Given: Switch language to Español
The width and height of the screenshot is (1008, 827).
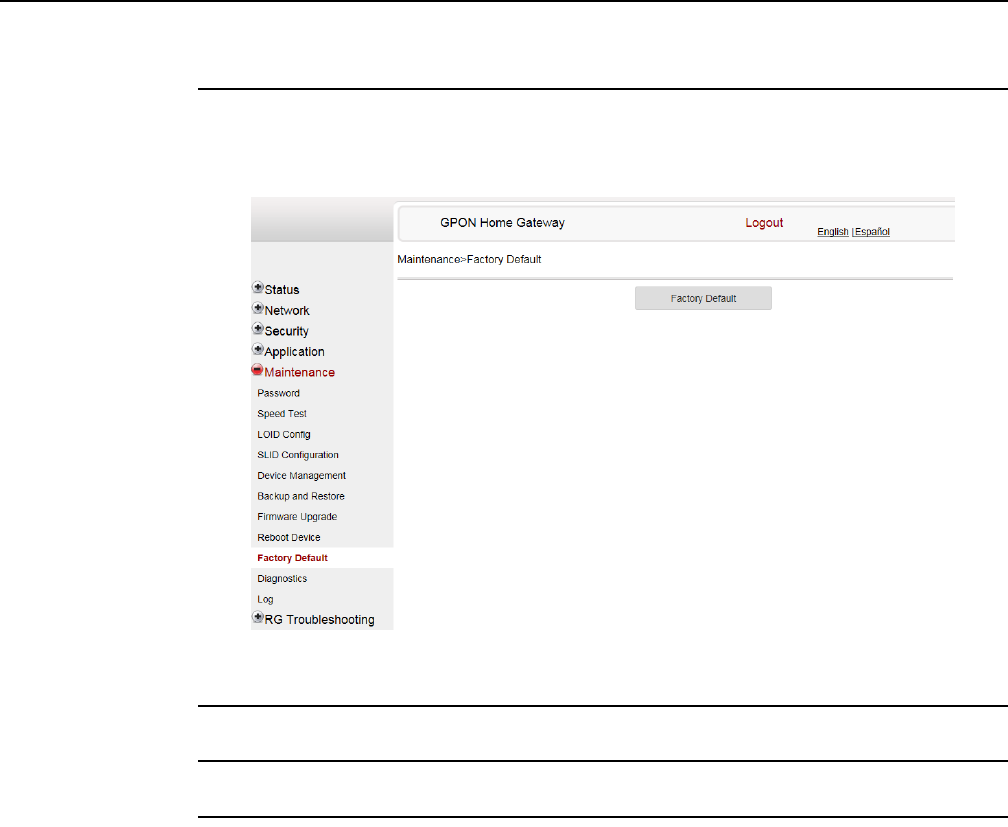Looking at the screenshot, I should 872,232.
